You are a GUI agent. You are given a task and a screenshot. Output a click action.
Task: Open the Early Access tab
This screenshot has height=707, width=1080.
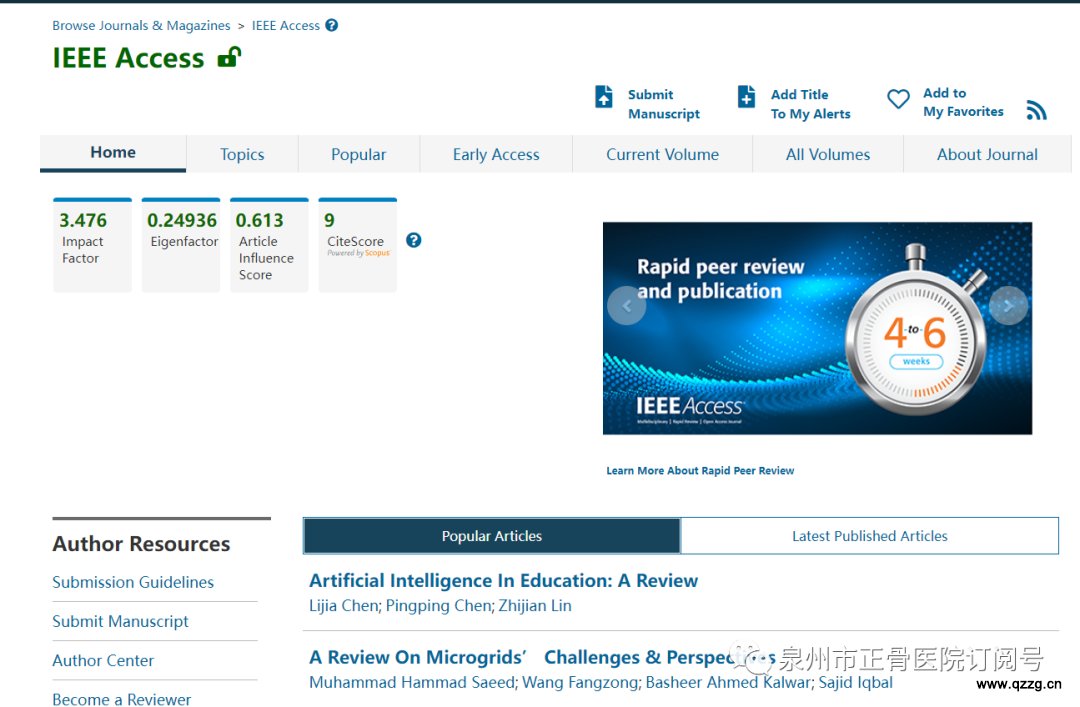coord(496,154)
